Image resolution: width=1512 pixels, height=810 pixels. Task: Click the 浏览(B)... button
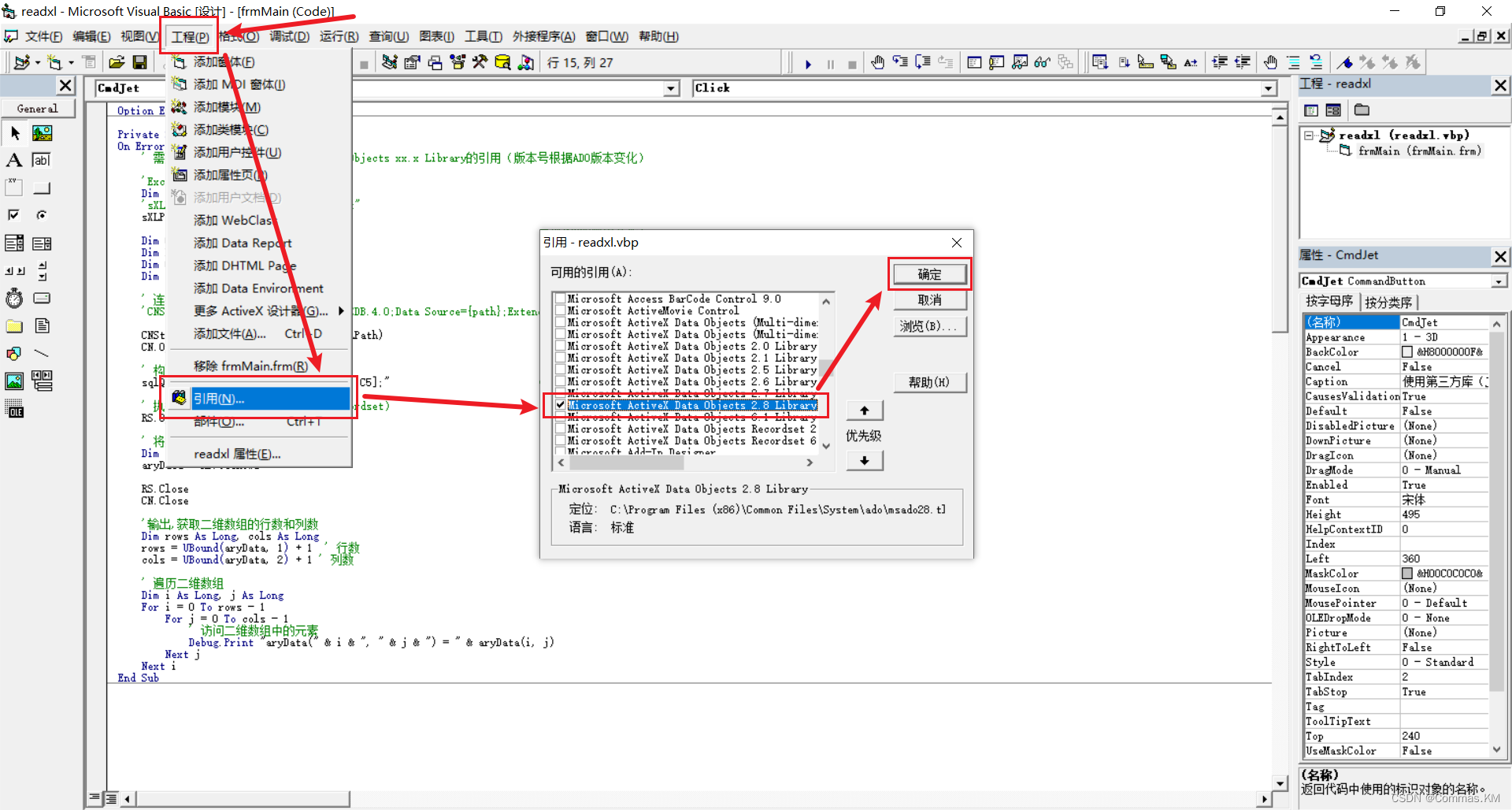click(x=929, y=326)
